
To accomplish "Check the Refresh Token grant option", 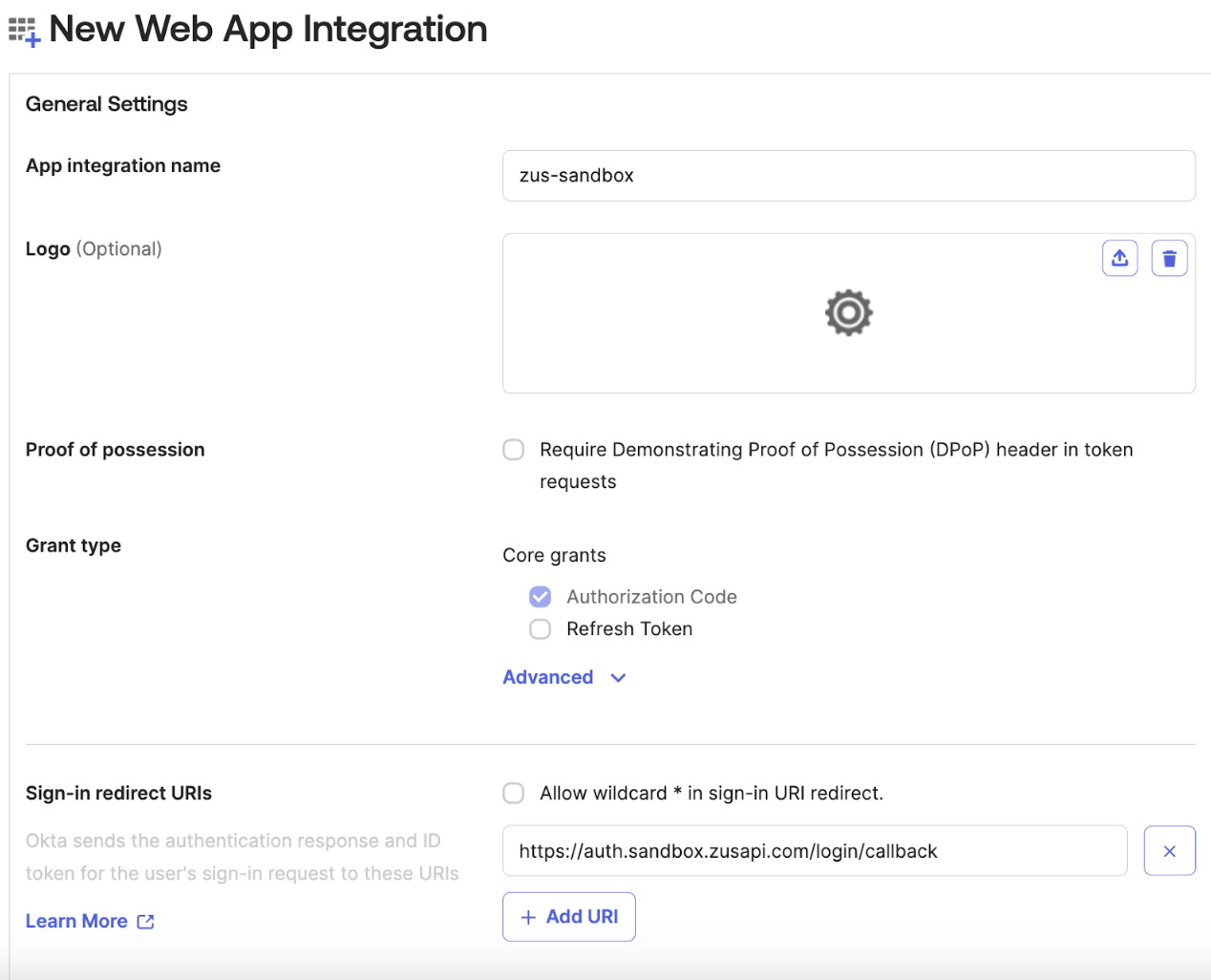I will point(541,629).
